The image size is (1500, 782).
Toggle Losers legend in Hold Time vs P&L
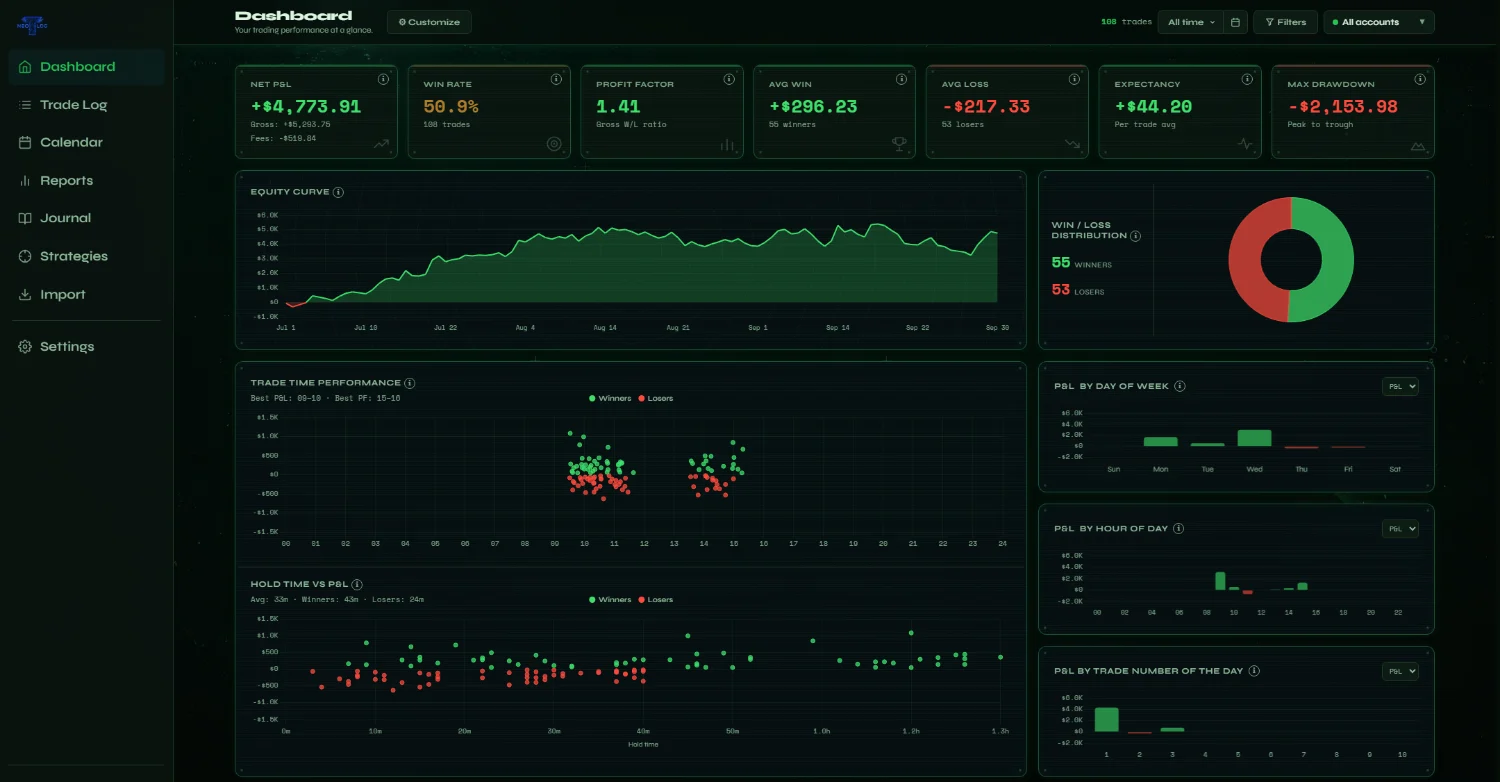[655, 600]
